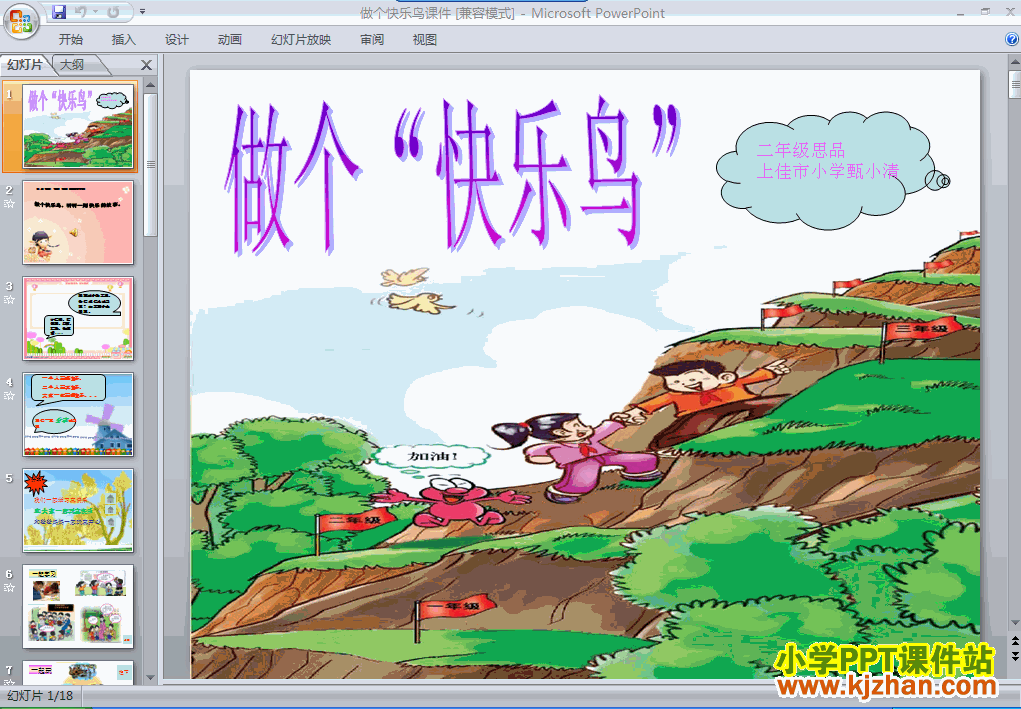Open the 插入 ribbon tab
1021x709 pixels.
tap(124, 40)
